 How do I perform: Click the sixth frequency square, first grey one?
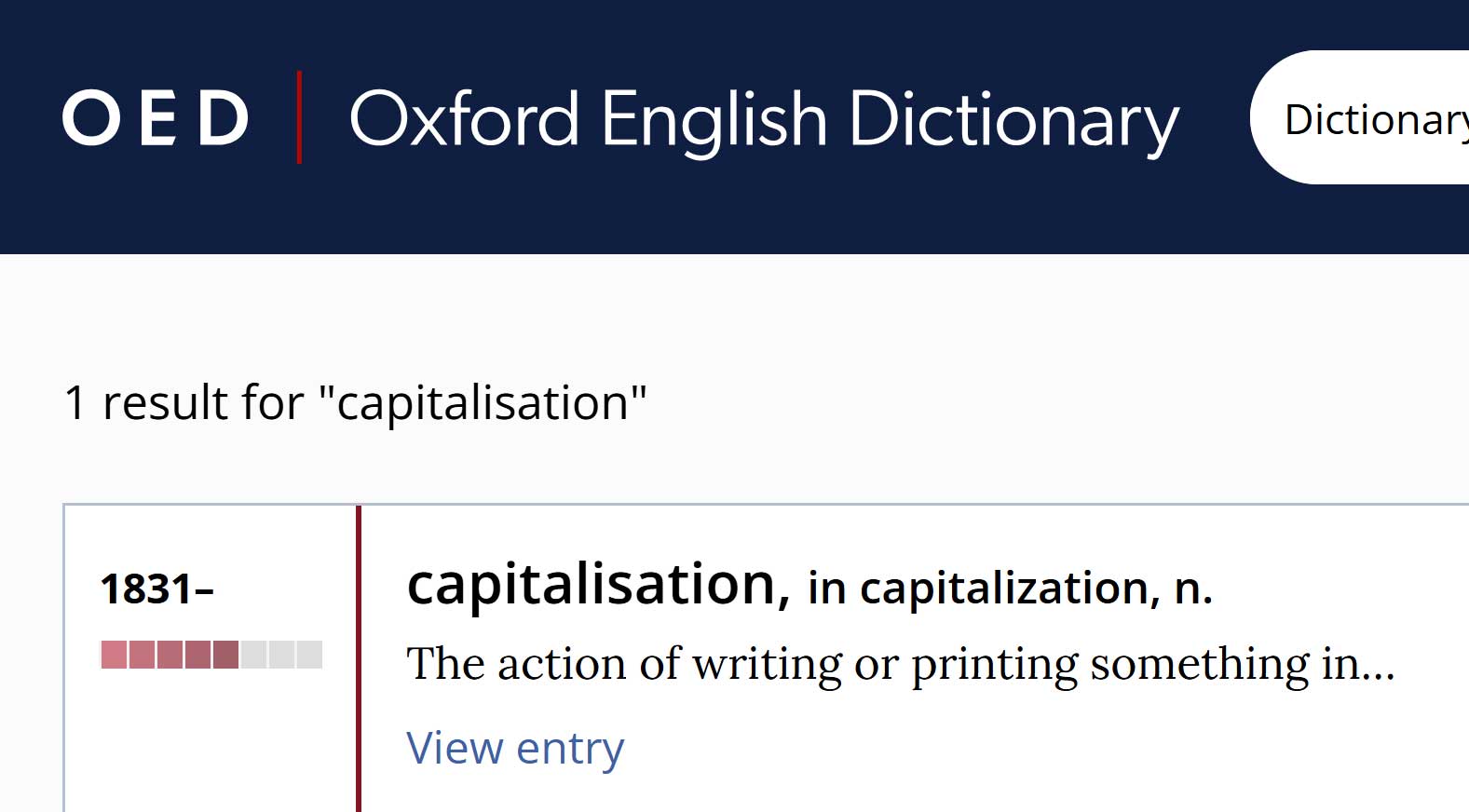pyautogui.click(x=253, y=655)
